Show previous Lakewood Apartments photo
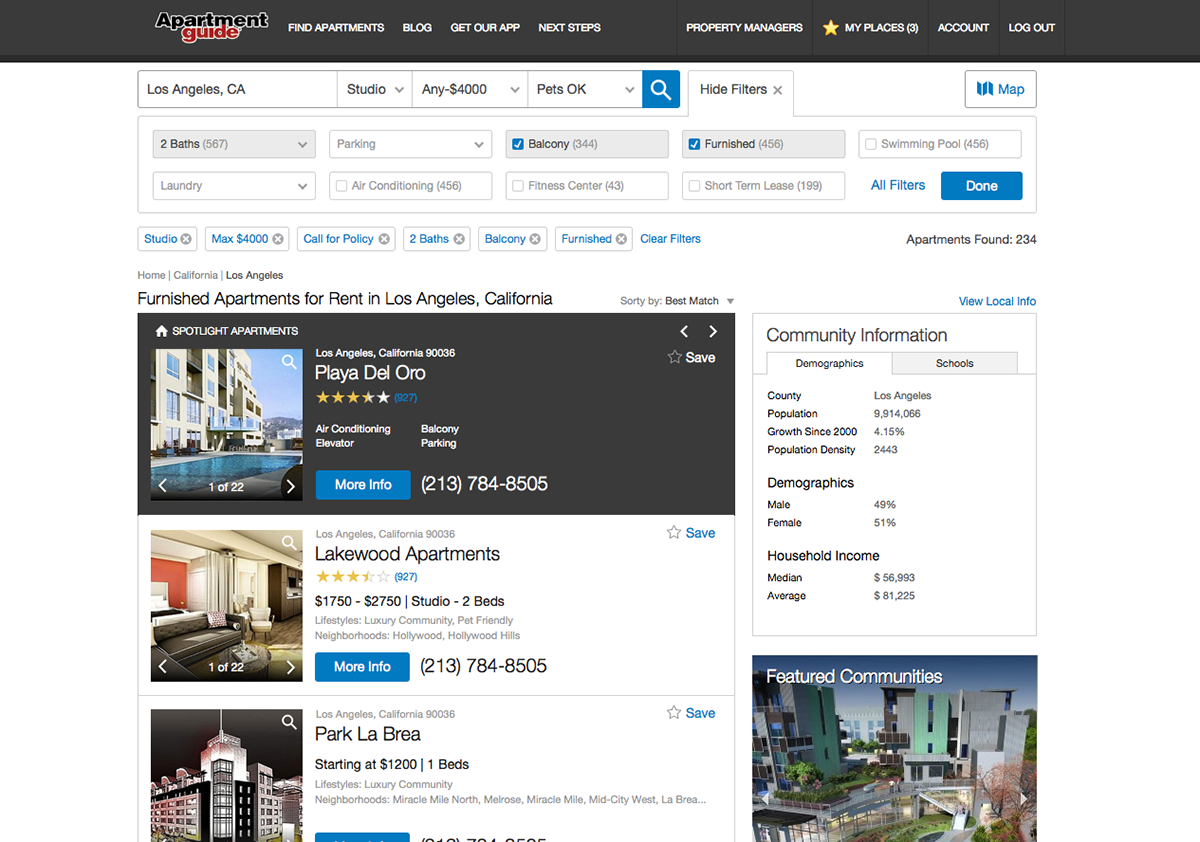Screen dimensions: 1200x842 click(163, 666)
